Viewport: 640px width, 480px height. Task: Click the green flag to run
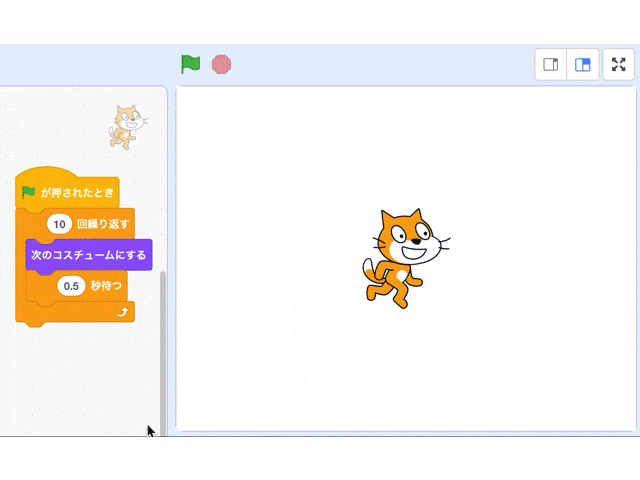tap(191, 64)
